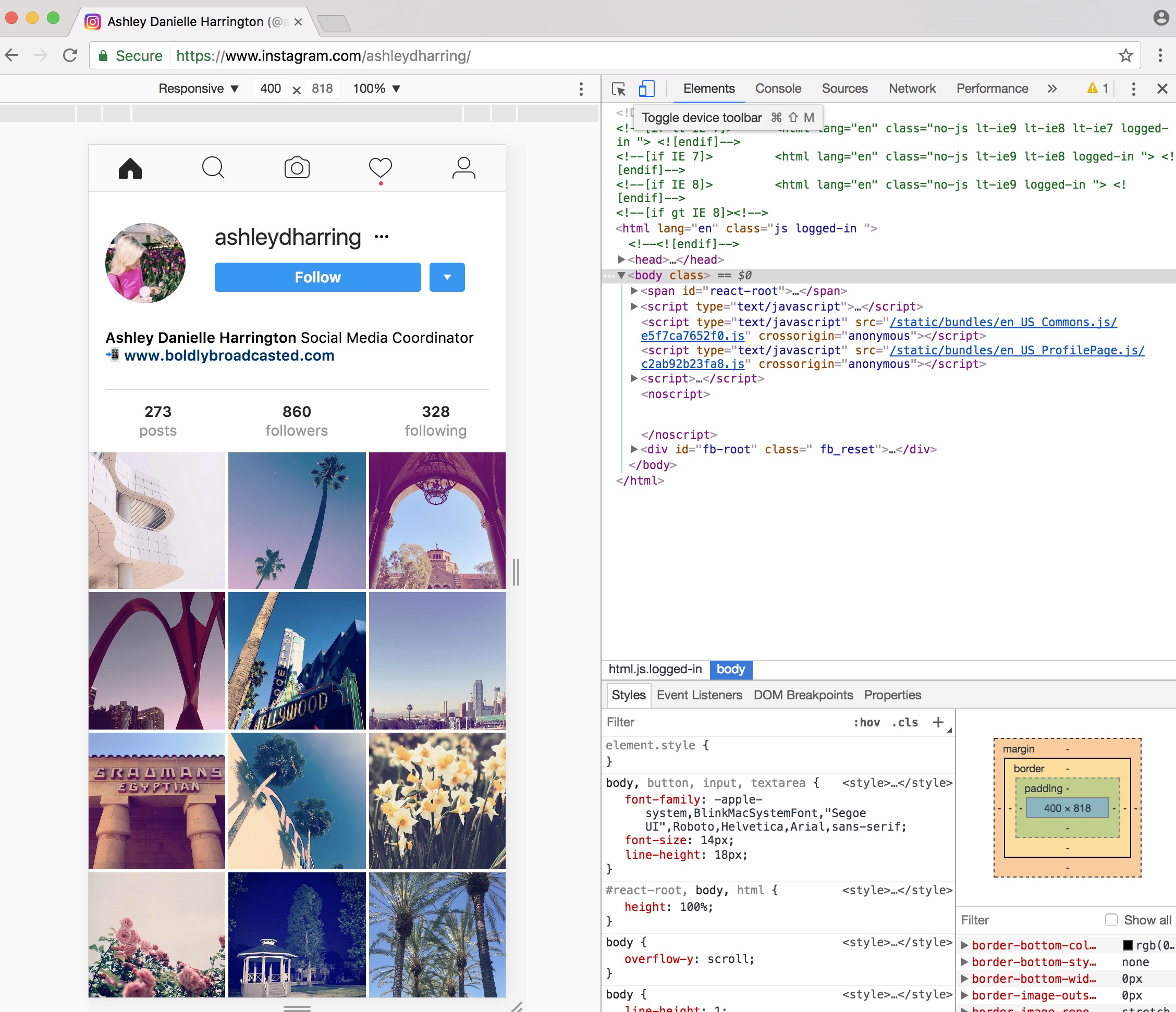Select the Styles tab
Viewport: 1176px width, 1012px height.
[x=628, y=695]
